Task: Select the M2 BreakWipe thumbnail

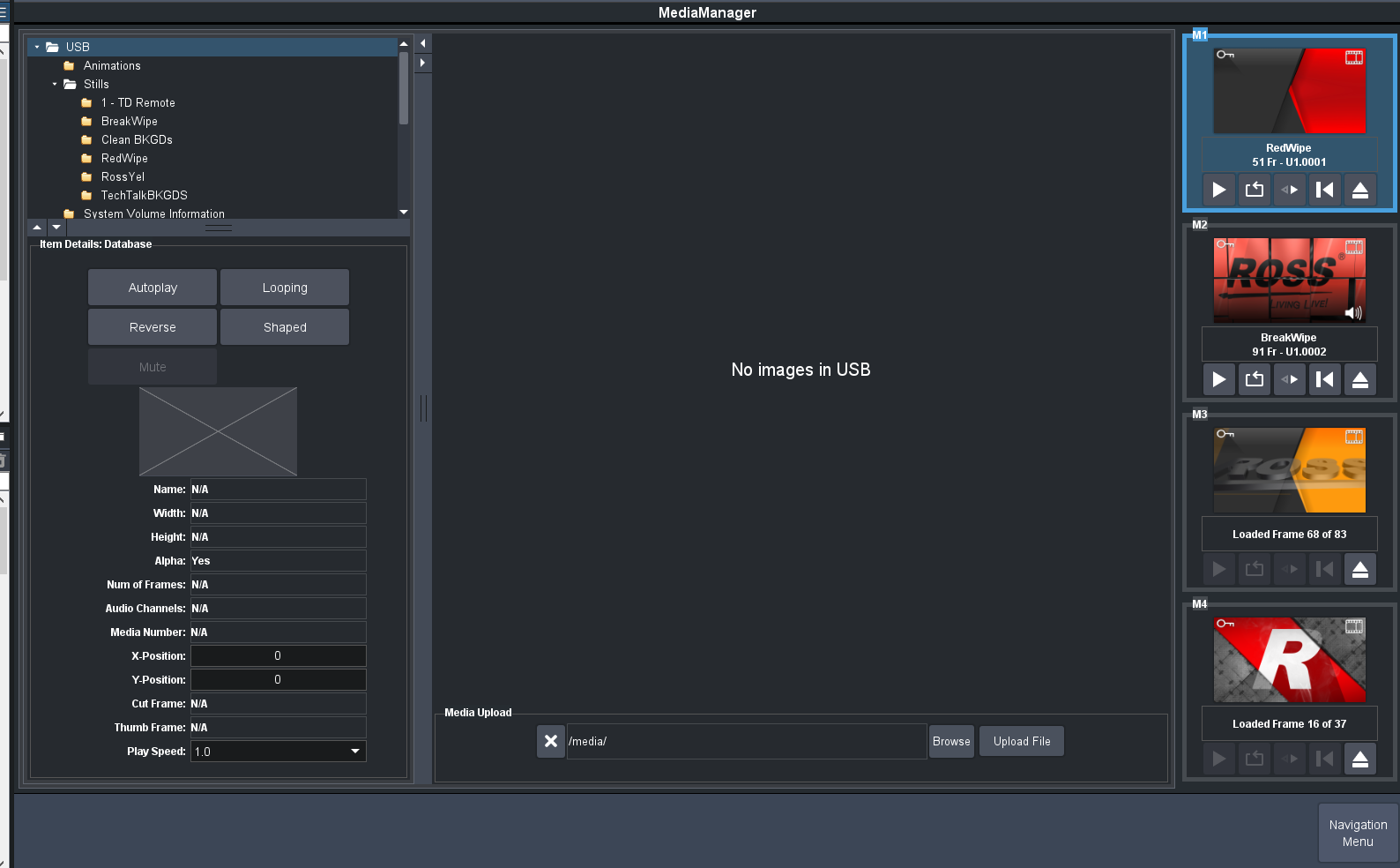Action: click(x=1290, y=281)
